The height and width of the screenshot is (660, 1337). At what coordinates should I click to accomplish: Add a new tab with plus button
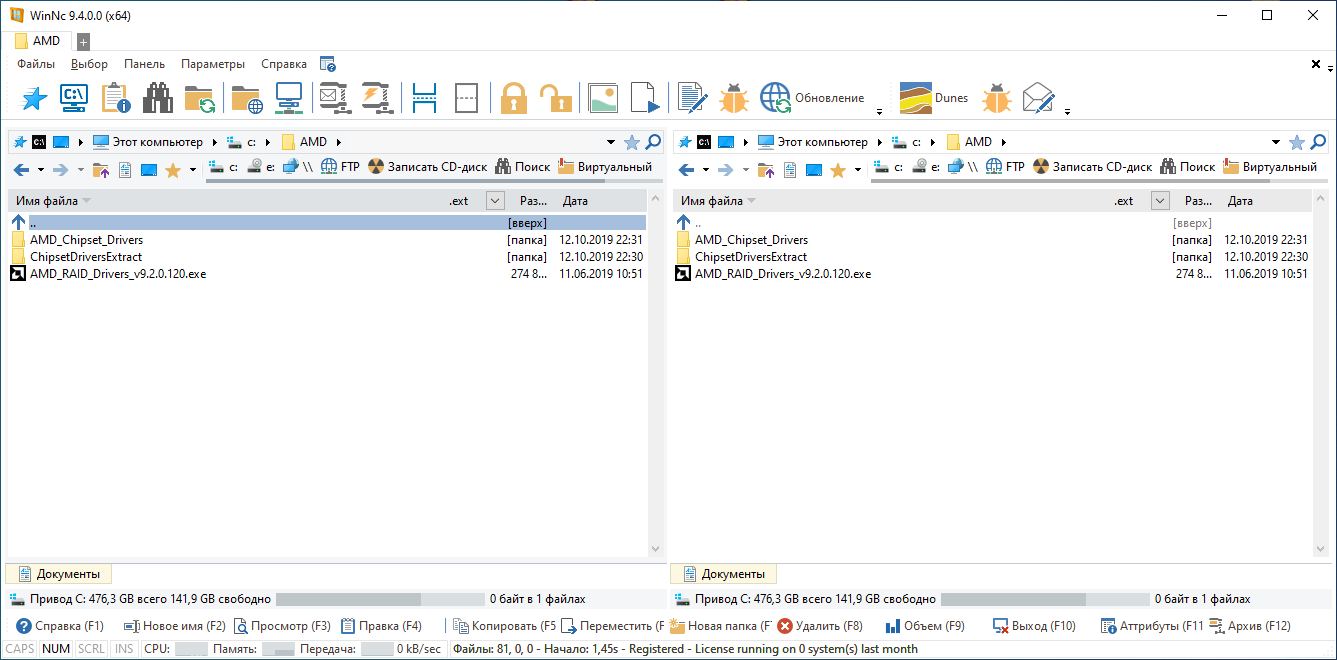[83, 42]
